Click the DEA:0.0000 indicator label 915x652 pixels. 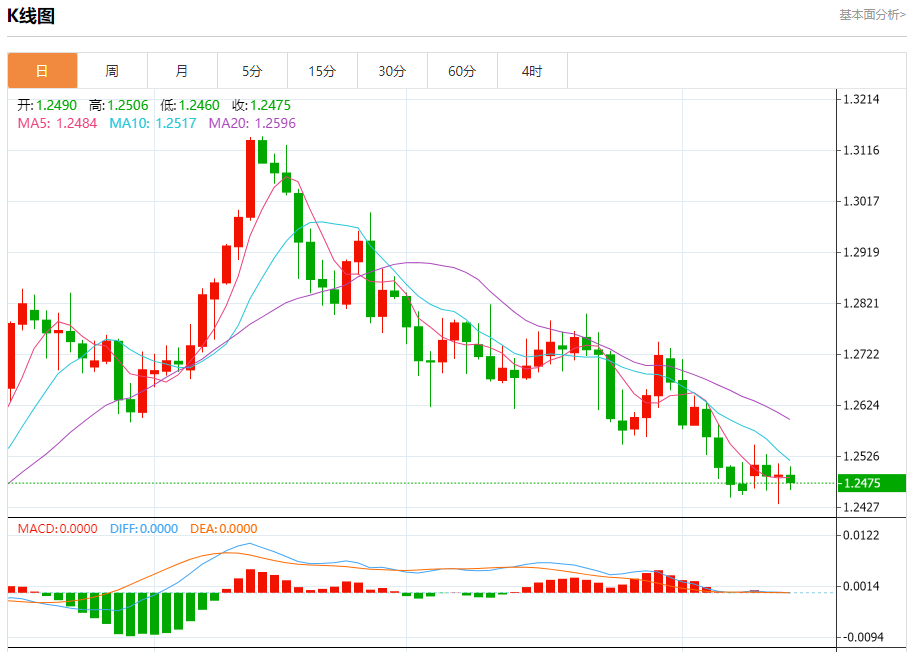pos(223,529)
